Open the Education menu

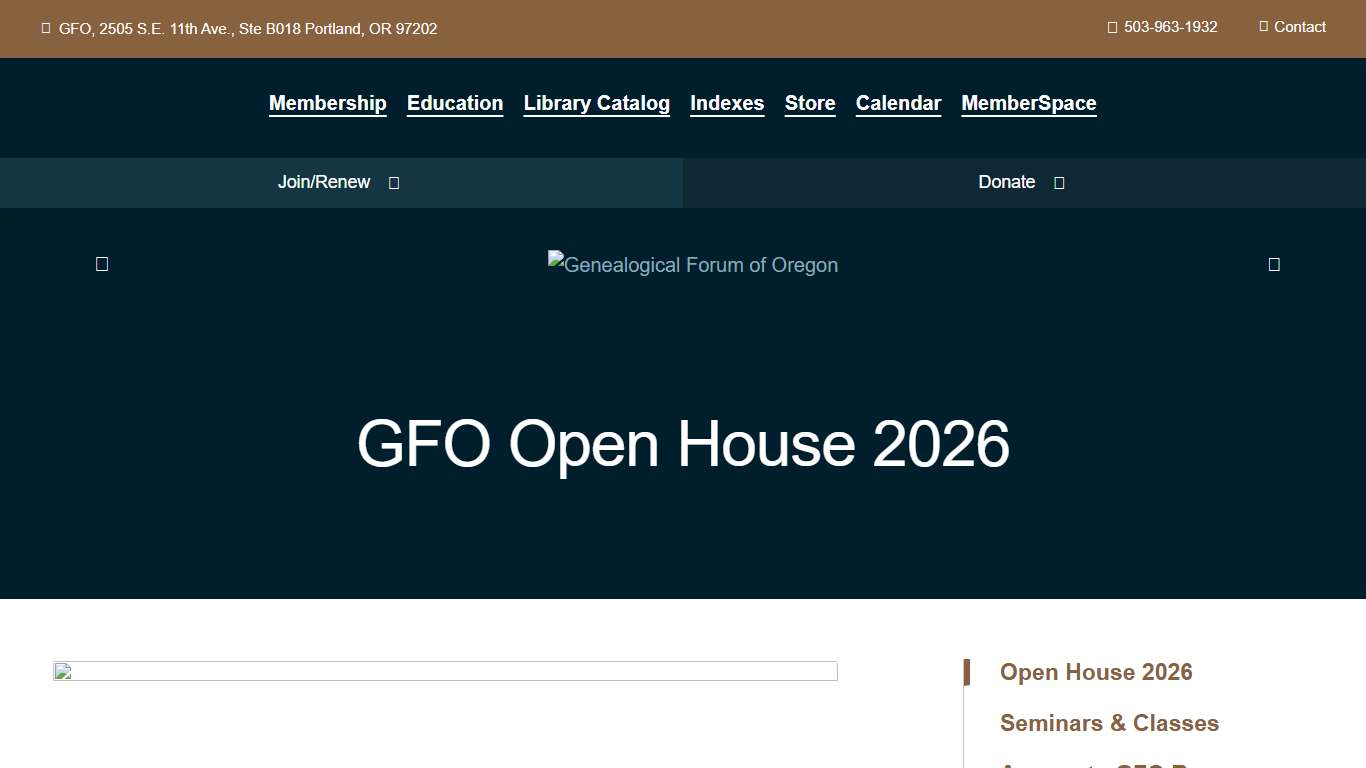[x=455, y=103]
